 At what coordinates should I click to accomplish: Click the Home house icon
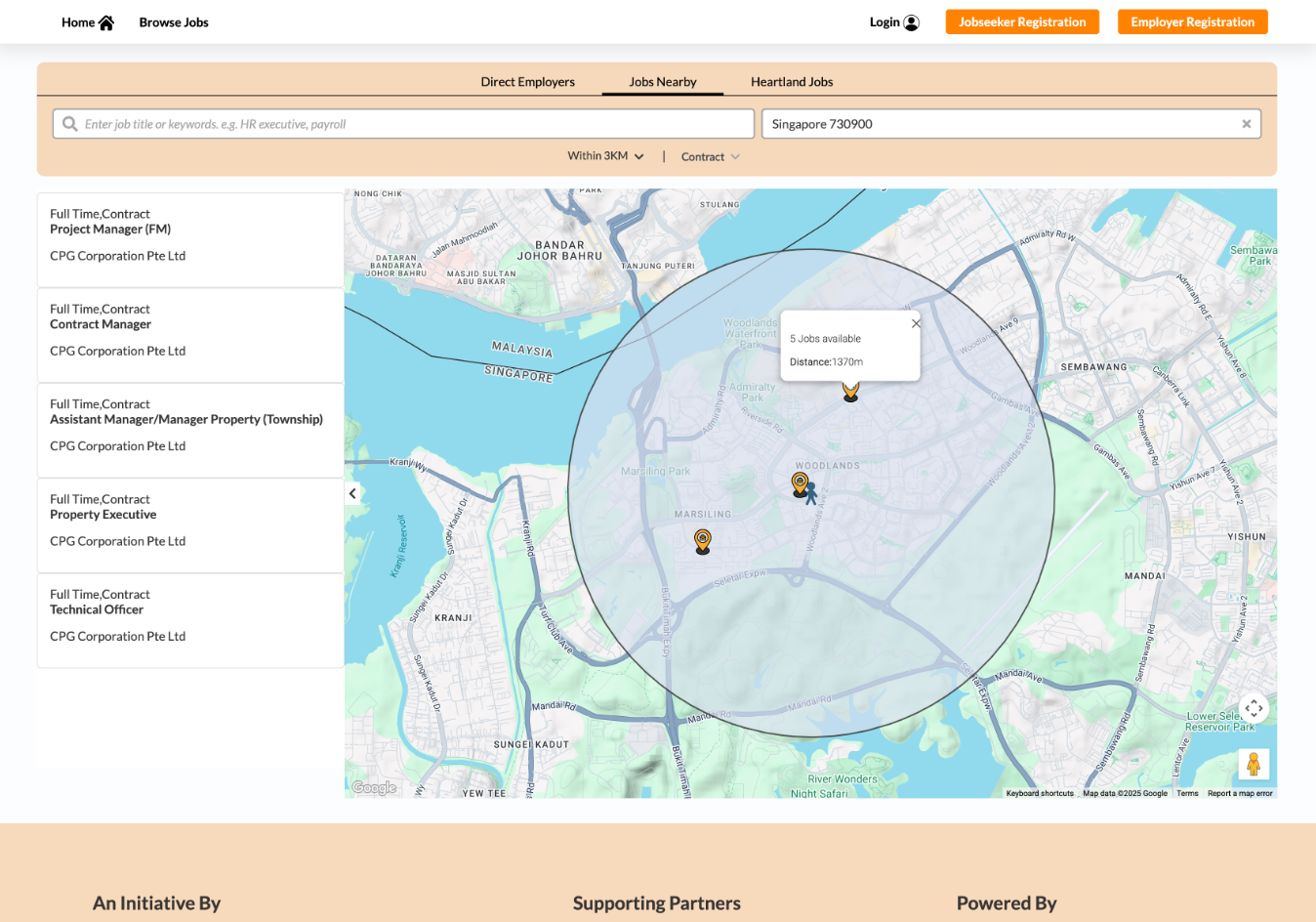coord(106,22)
